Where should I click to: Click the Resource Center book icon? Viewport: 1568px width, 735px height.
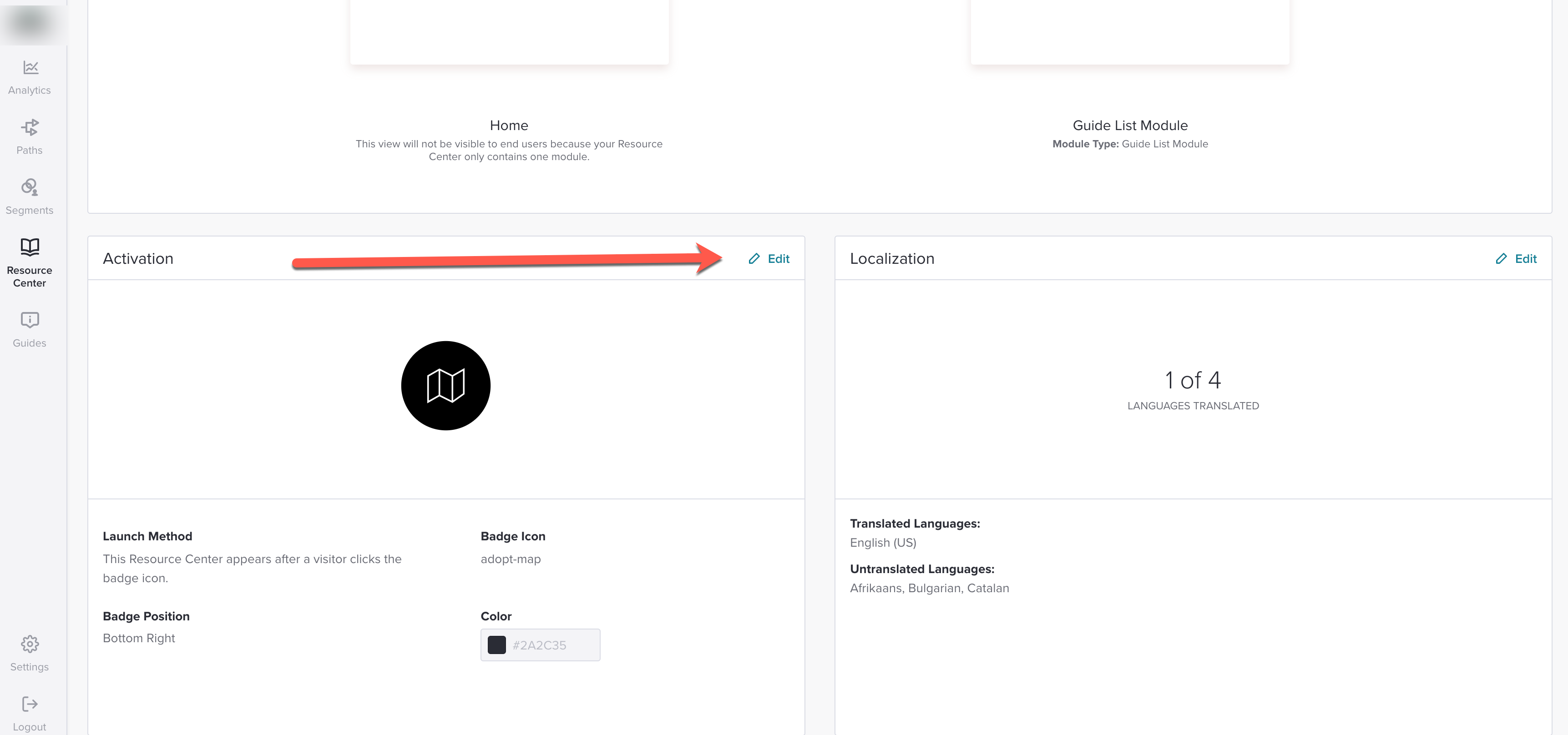pyautogui.click(x=30, y=247)
